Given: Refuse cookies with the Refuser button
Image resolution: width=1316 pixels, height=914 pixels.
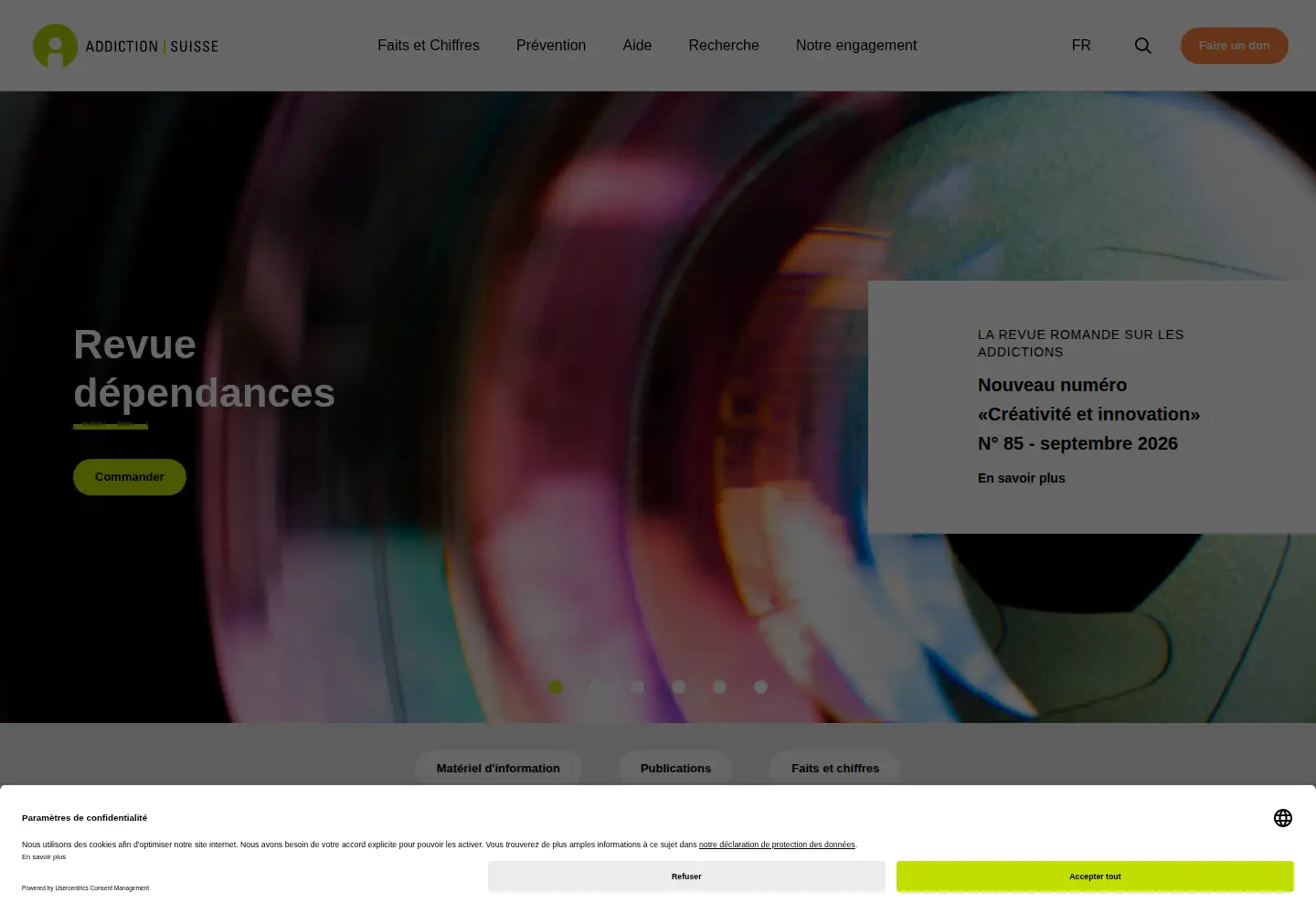Looking at the screenshot, I should tap(686, 877).
